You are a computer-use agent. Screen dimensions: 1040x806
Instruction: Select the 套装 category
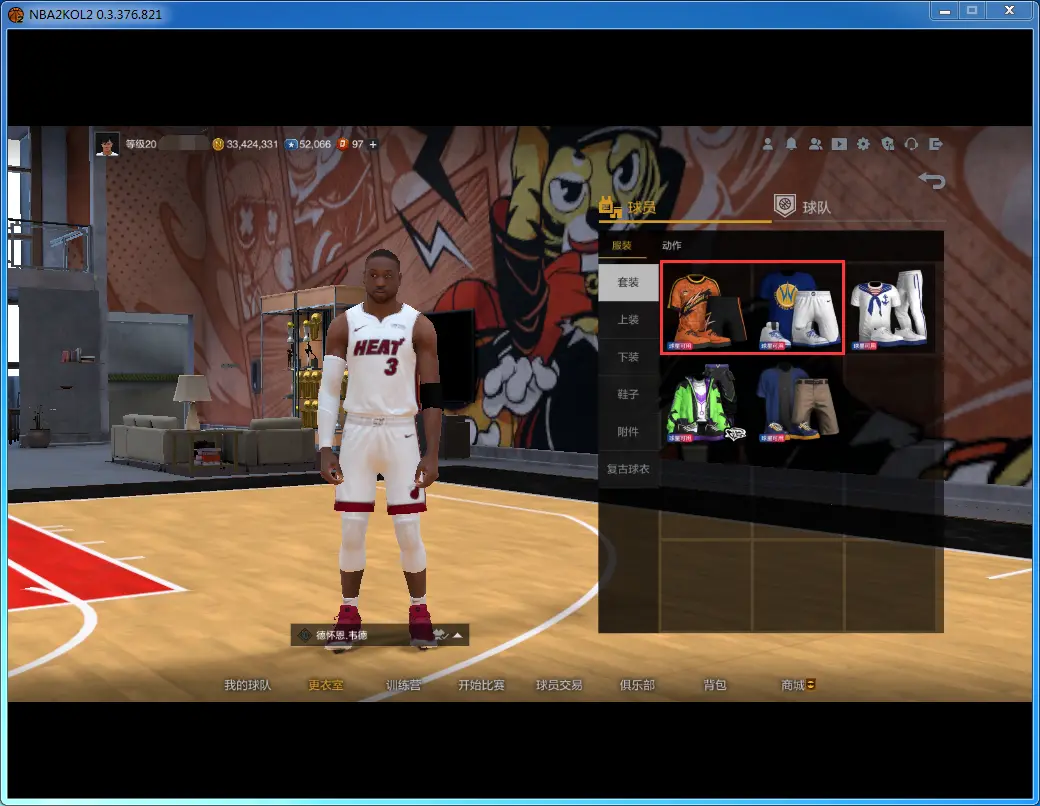tap(628, 282)
